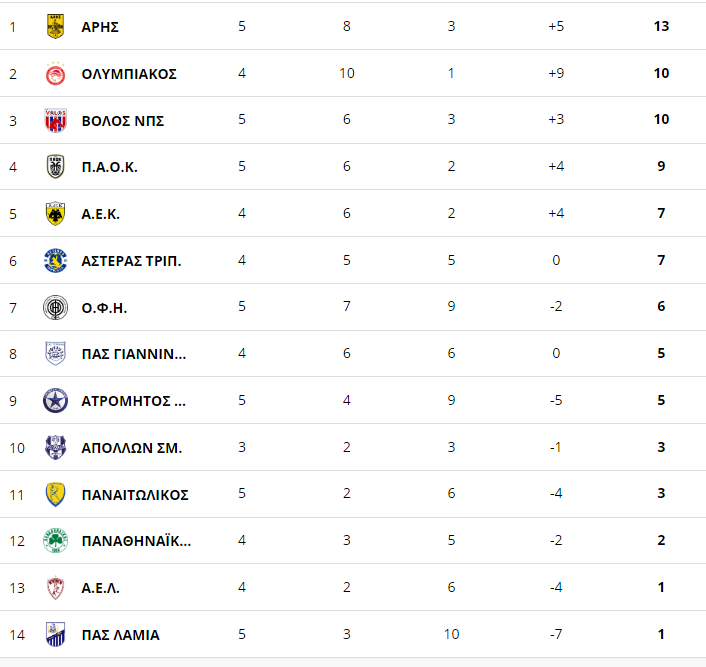Open the ΑΠΟΛΛΩΝ ΣΜ. team name link
Screen dimensions: 706x667
pos(131,448)
